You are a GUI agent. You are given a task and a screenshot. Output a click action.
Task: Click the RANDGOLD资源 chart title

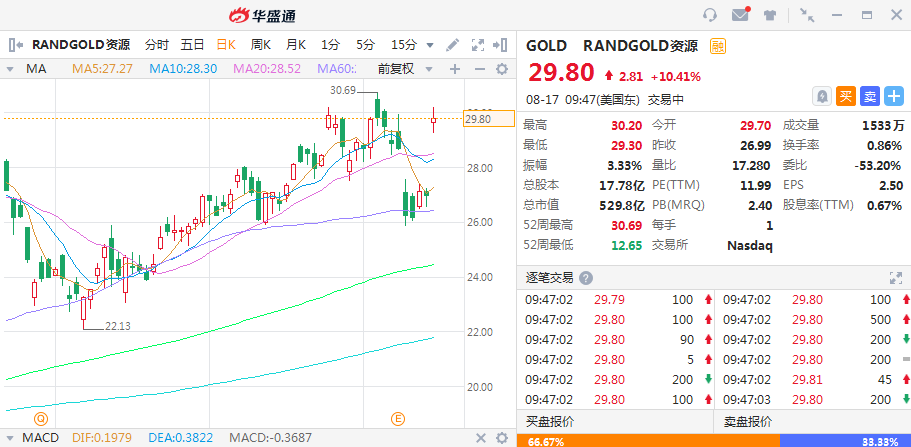point(81,45)
